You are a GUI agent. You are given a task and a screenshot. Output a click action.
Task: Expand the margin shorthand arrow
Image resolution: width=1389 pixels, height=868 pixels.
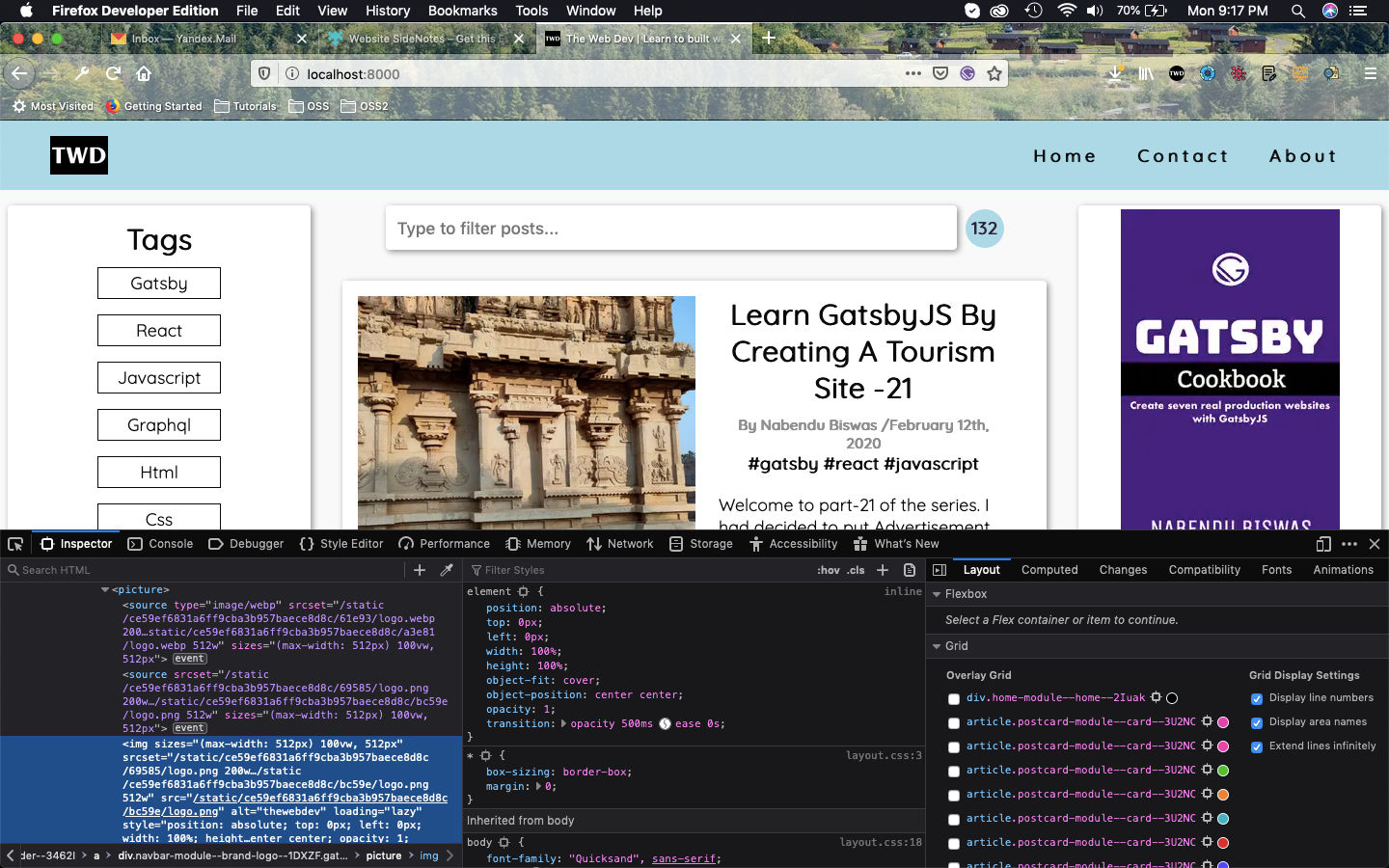[539, 786]
